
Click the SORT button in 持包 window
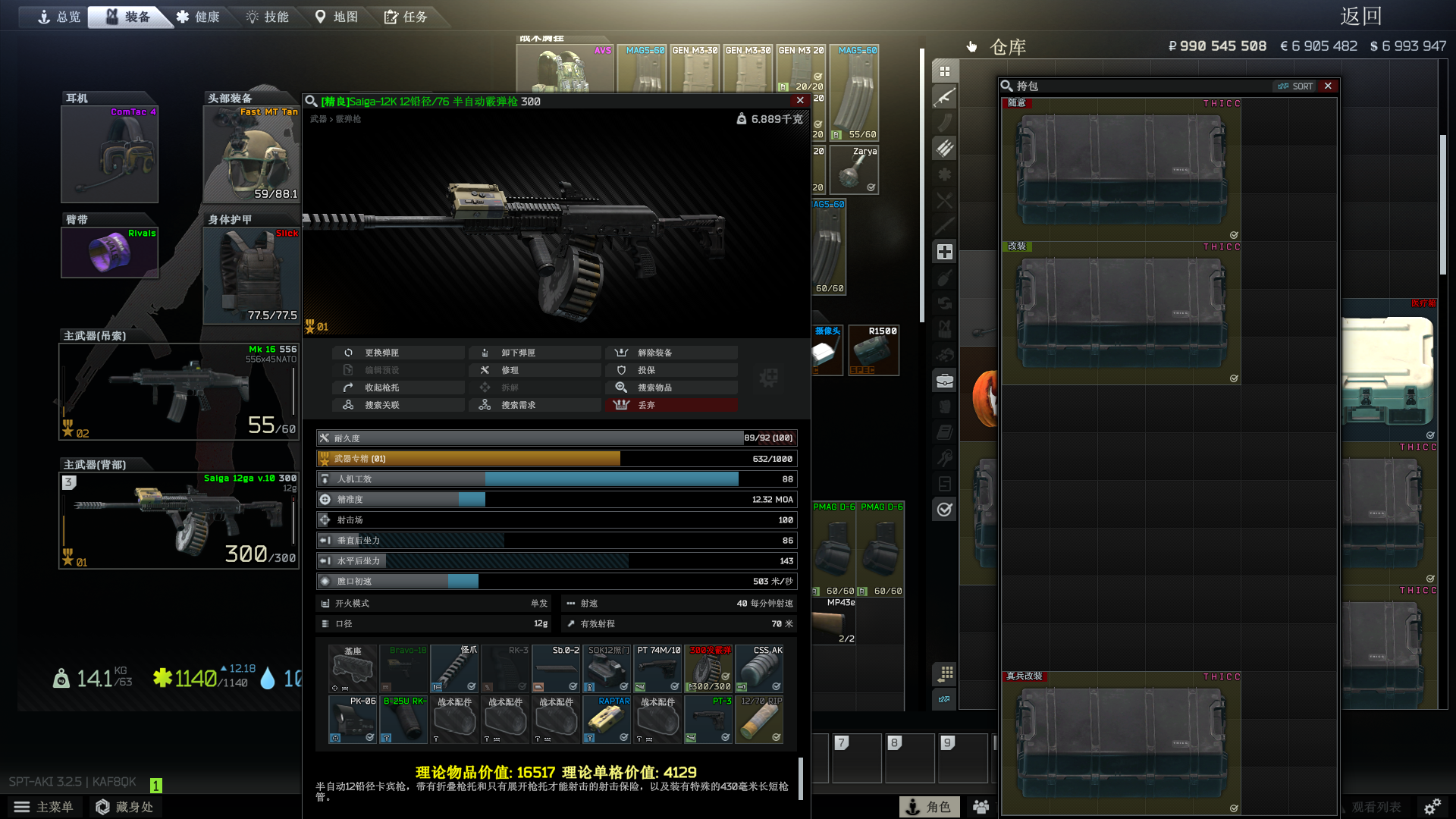click(x=1295, y=86)
